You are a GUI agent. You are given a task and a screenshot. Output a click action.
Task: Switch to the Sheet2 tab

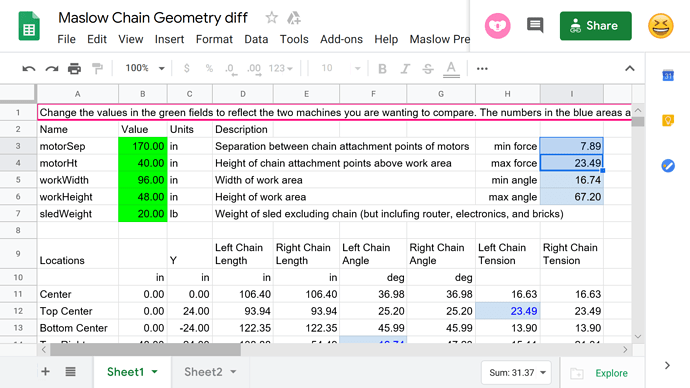point(203,372)
